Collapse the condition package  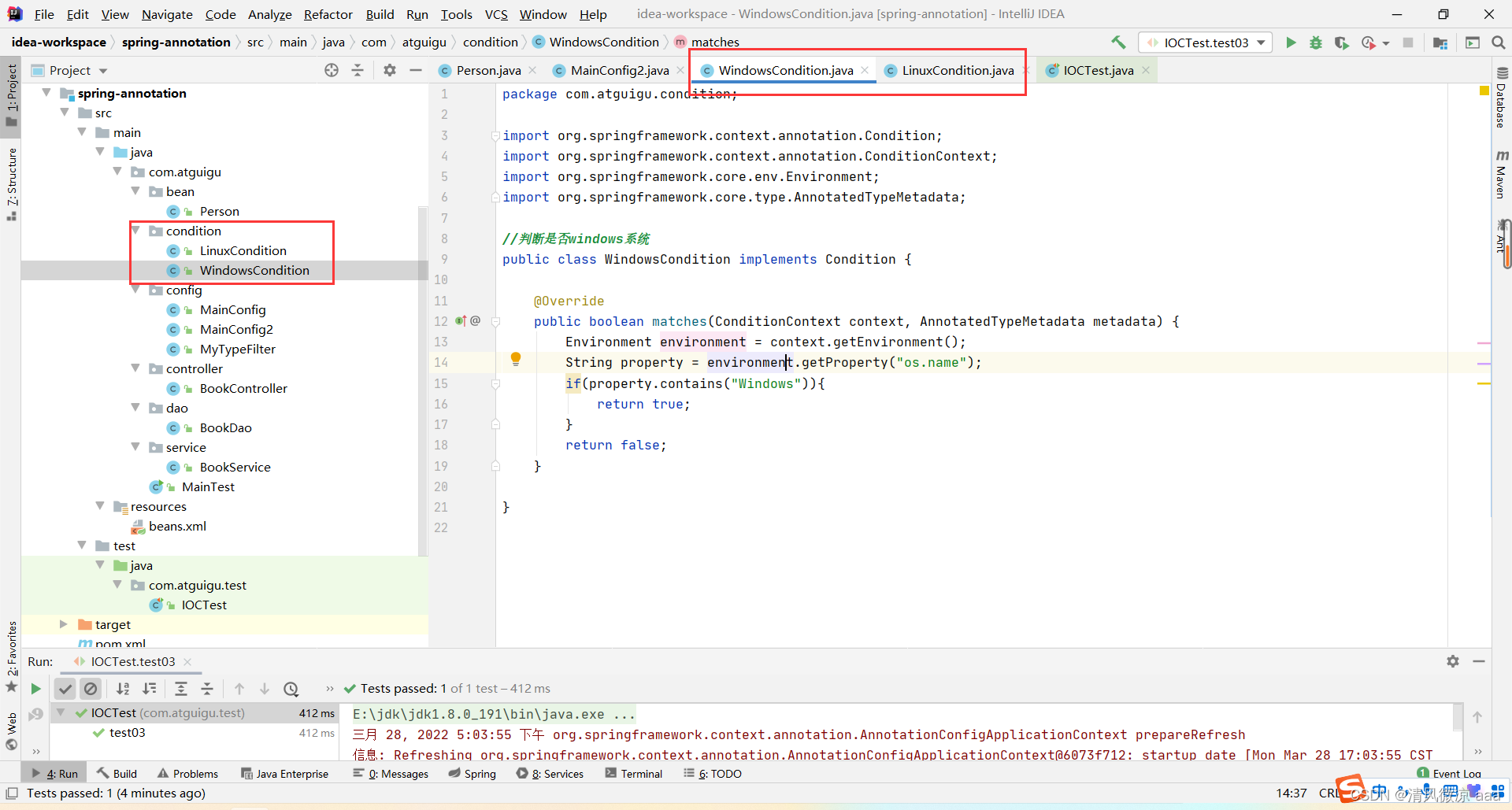click(135, 231)
